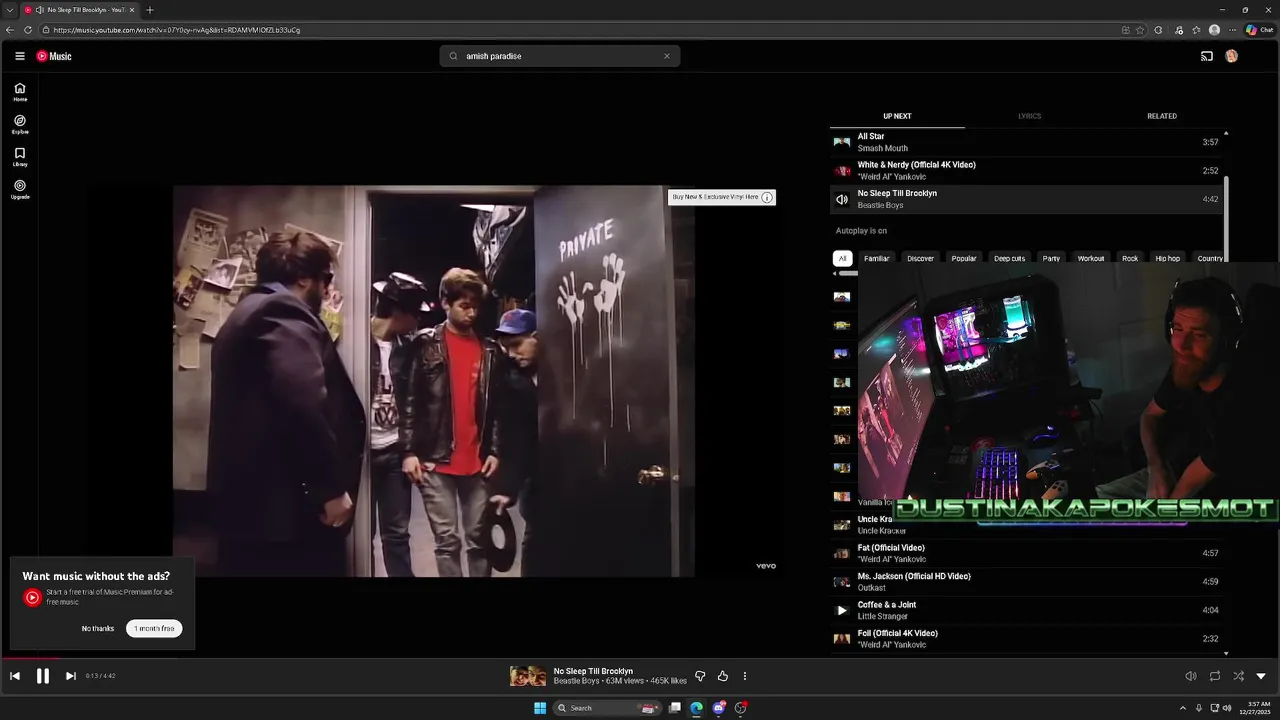The image size is (1280, 720).
Task: Click the now-playing album thumbnail
Action: (x=528, y=676)
